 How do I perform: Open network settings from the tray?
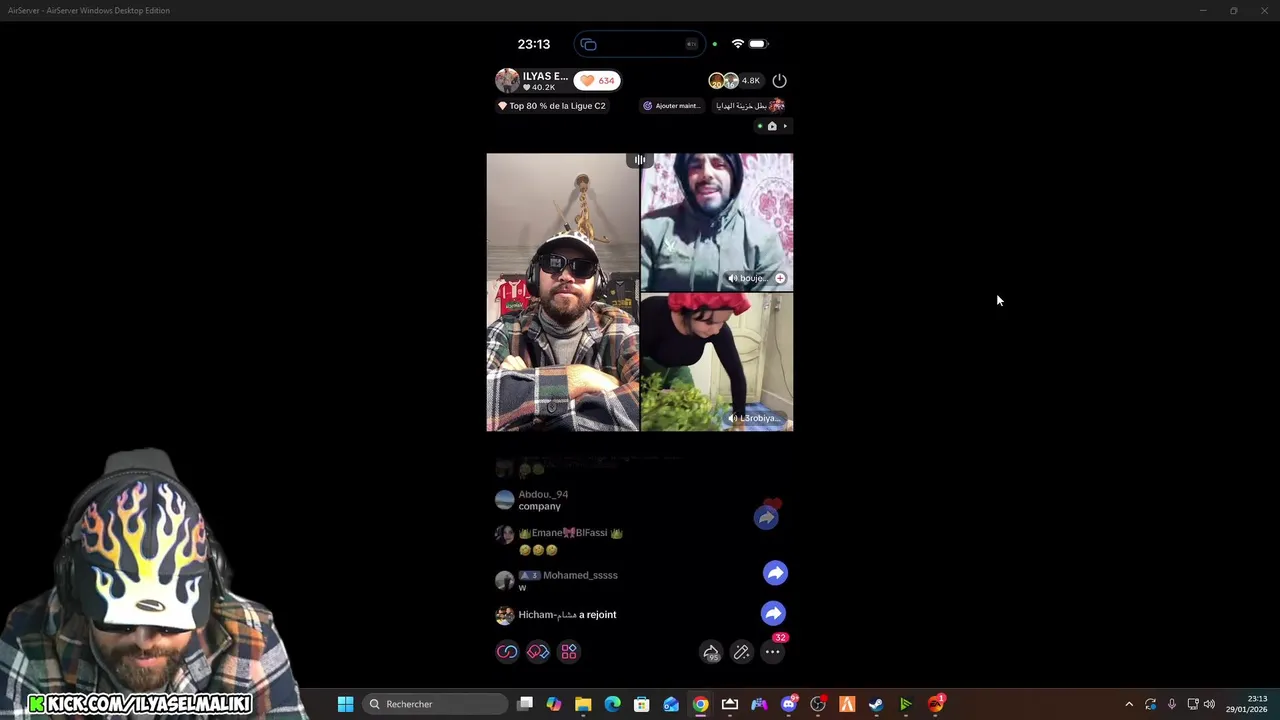(1192, 704)
